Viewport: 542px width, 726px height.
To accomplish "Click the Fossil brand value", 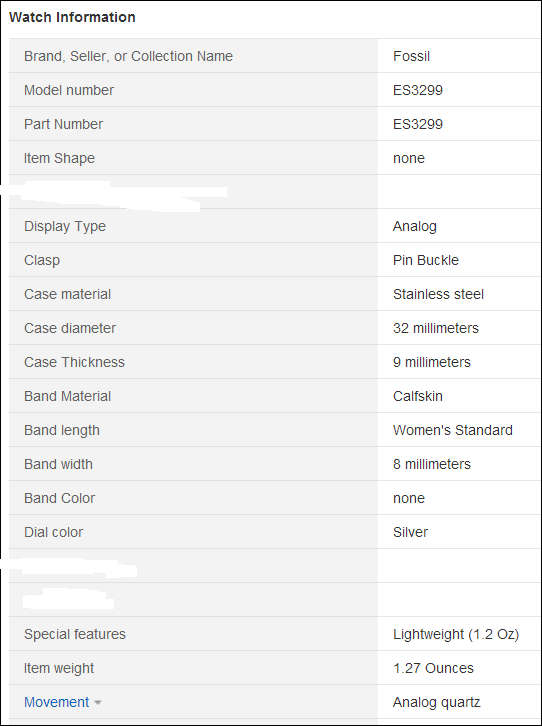I will [411, 56].
